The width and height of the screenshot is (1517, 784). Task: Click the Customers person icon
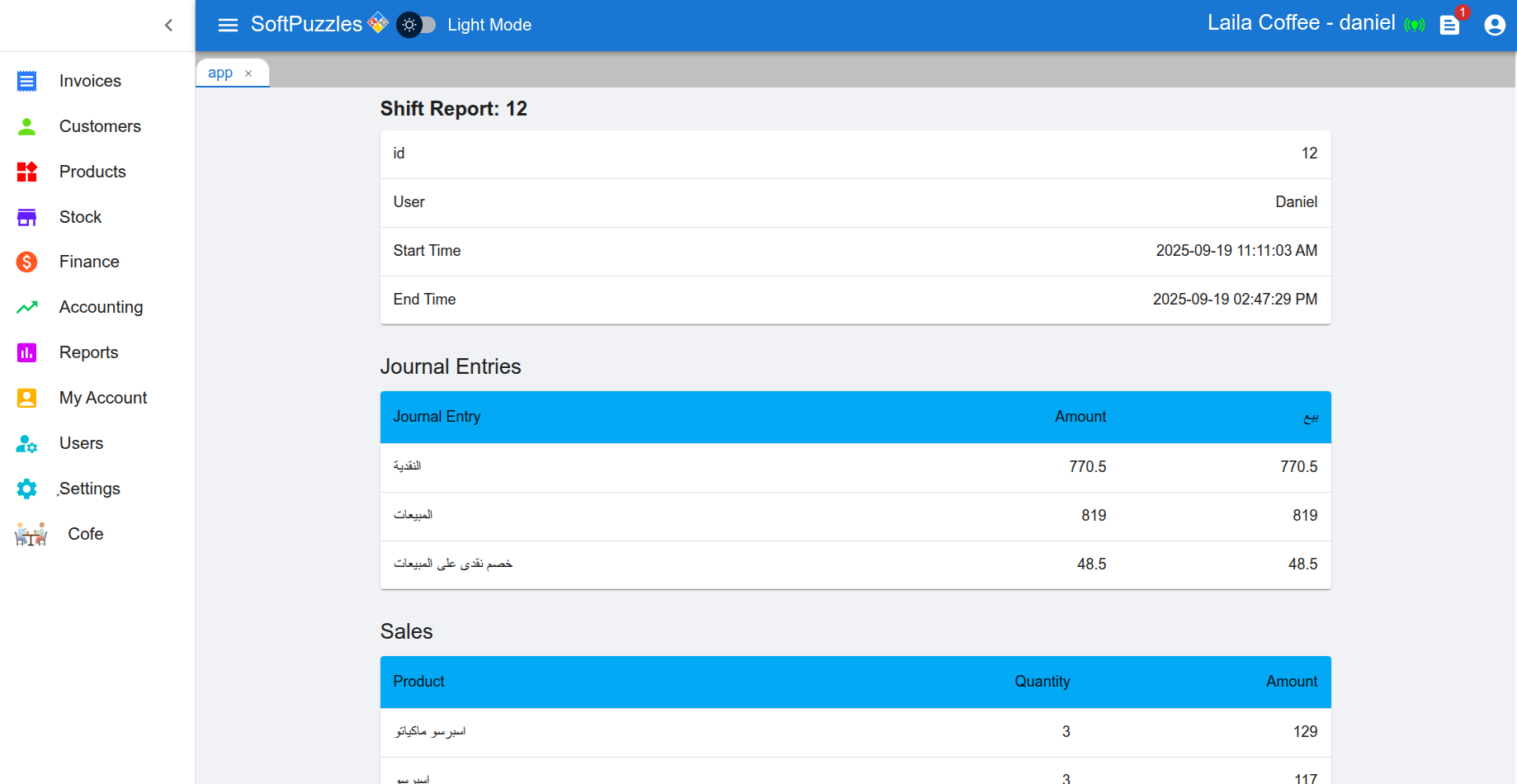(x=26, y=126)
